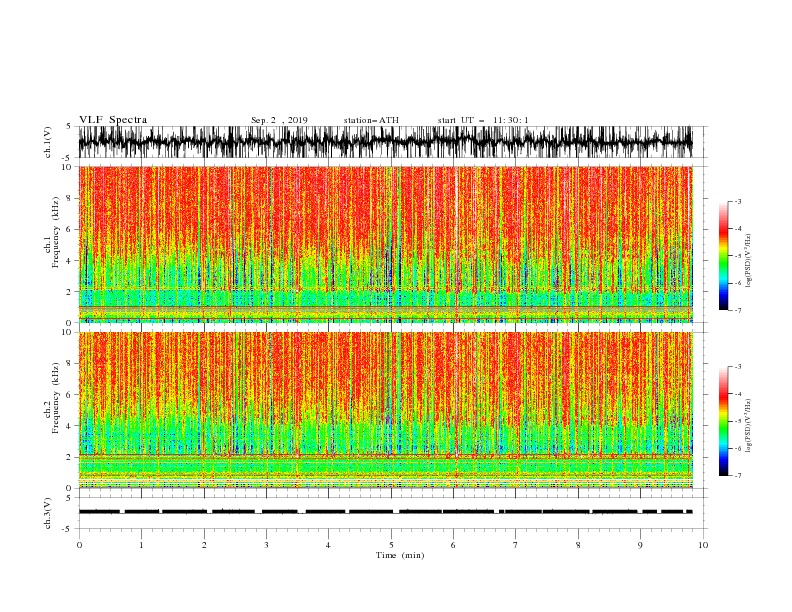The width and height of the screenshot is (792, 612).
Task: Click the lower PSD color scale bar
Action: (723, 421)
